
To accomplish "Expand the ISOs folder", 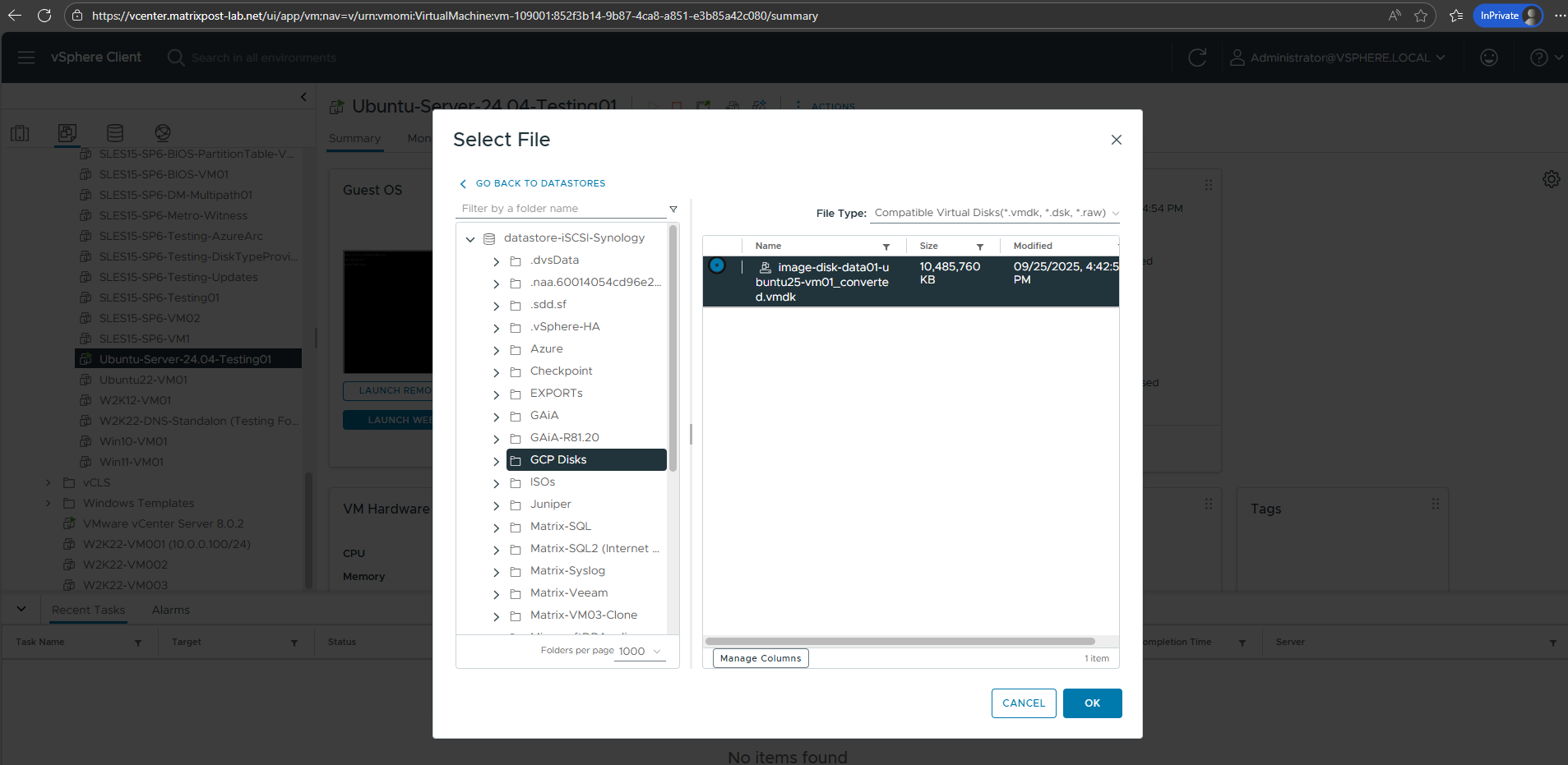I will (x=496, y=483).
